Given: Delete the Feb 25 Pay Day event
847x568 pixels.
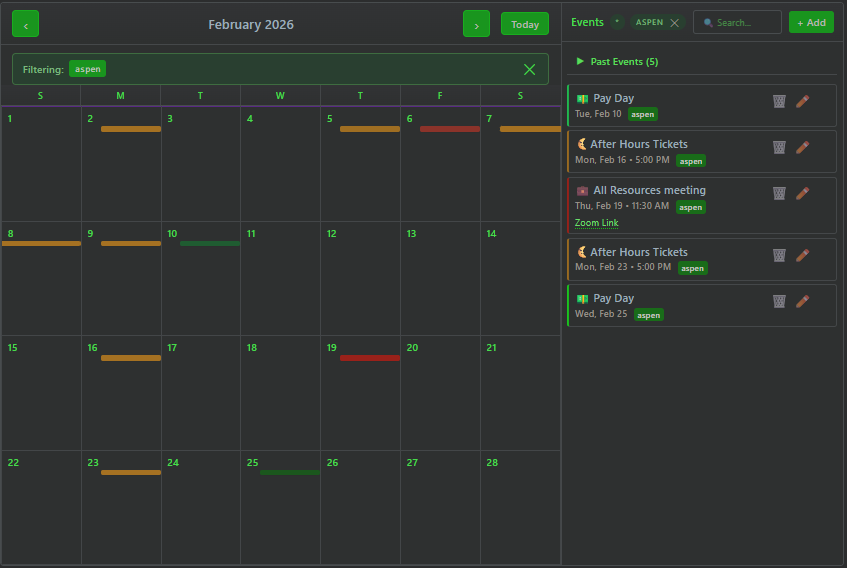Looking at the screenshot, I should click(x=779, y=301).
